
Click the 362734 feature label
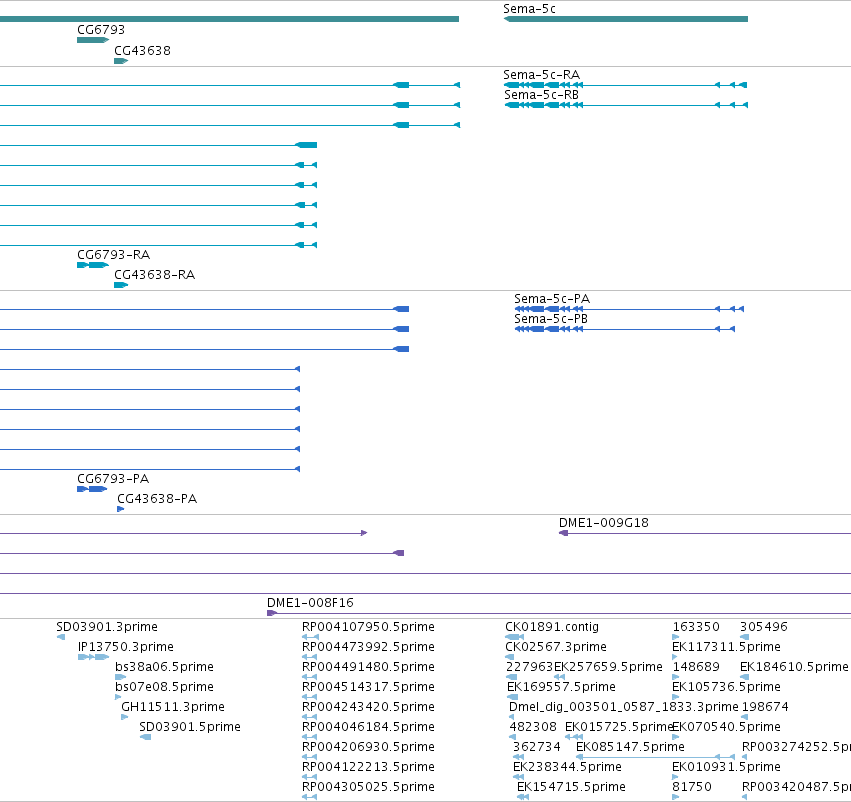pos(537,747)
